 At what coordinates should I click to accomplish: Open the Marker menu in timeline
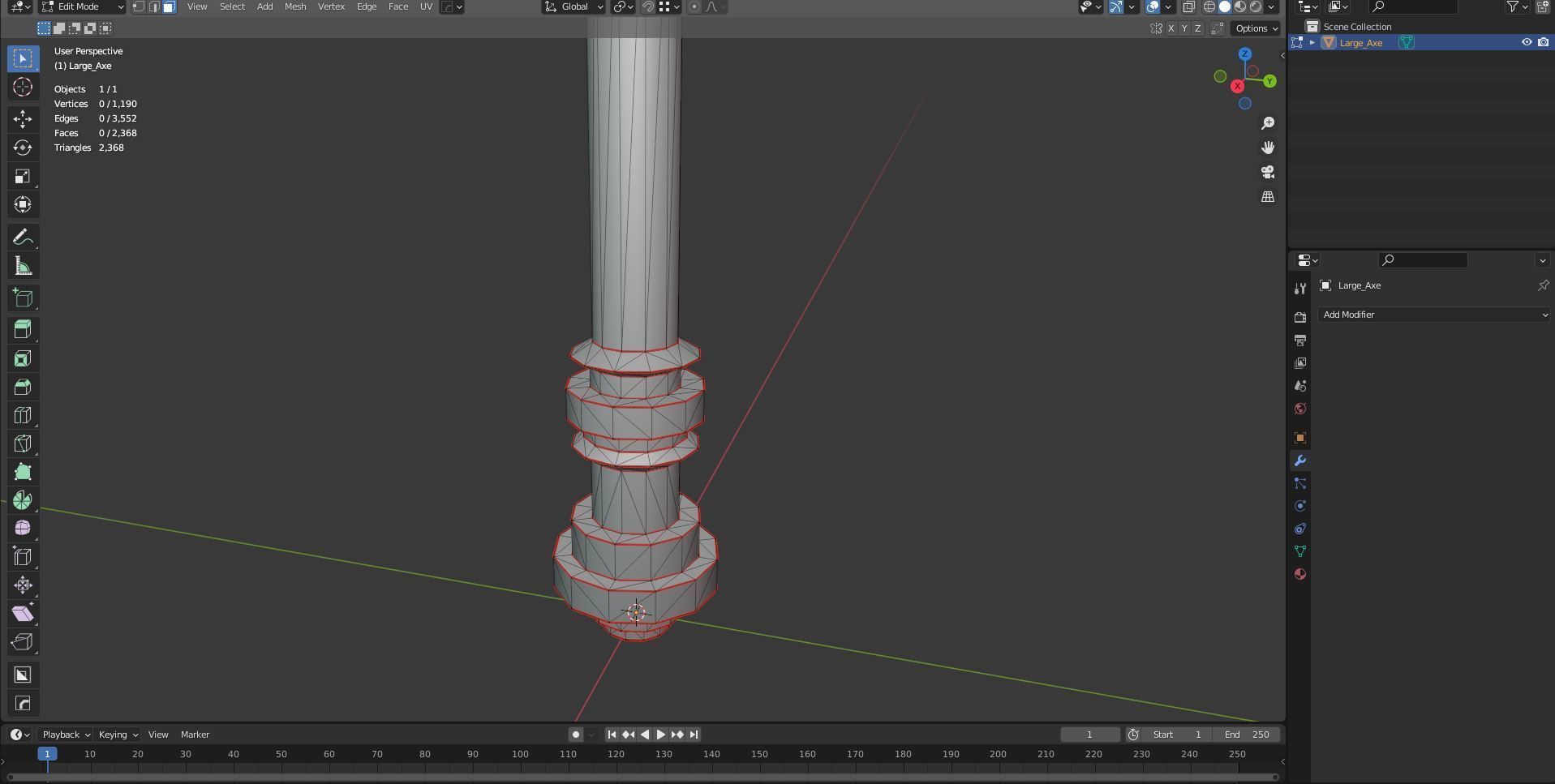(x=195, y=735)
